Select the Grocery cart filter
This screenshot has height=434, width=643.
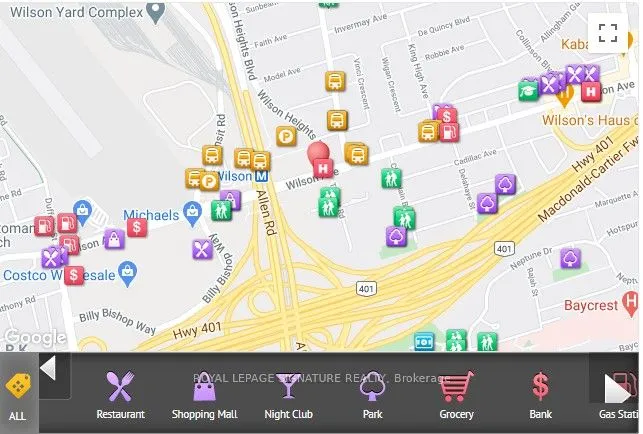(x=456, y=395)
